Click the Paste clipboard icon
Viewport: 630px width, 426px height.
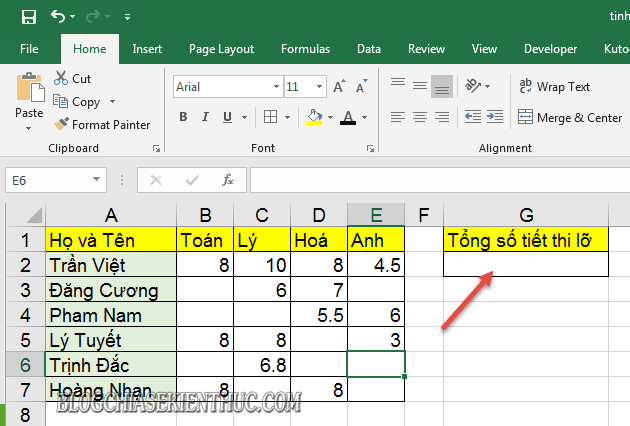(x=30, y=88)
